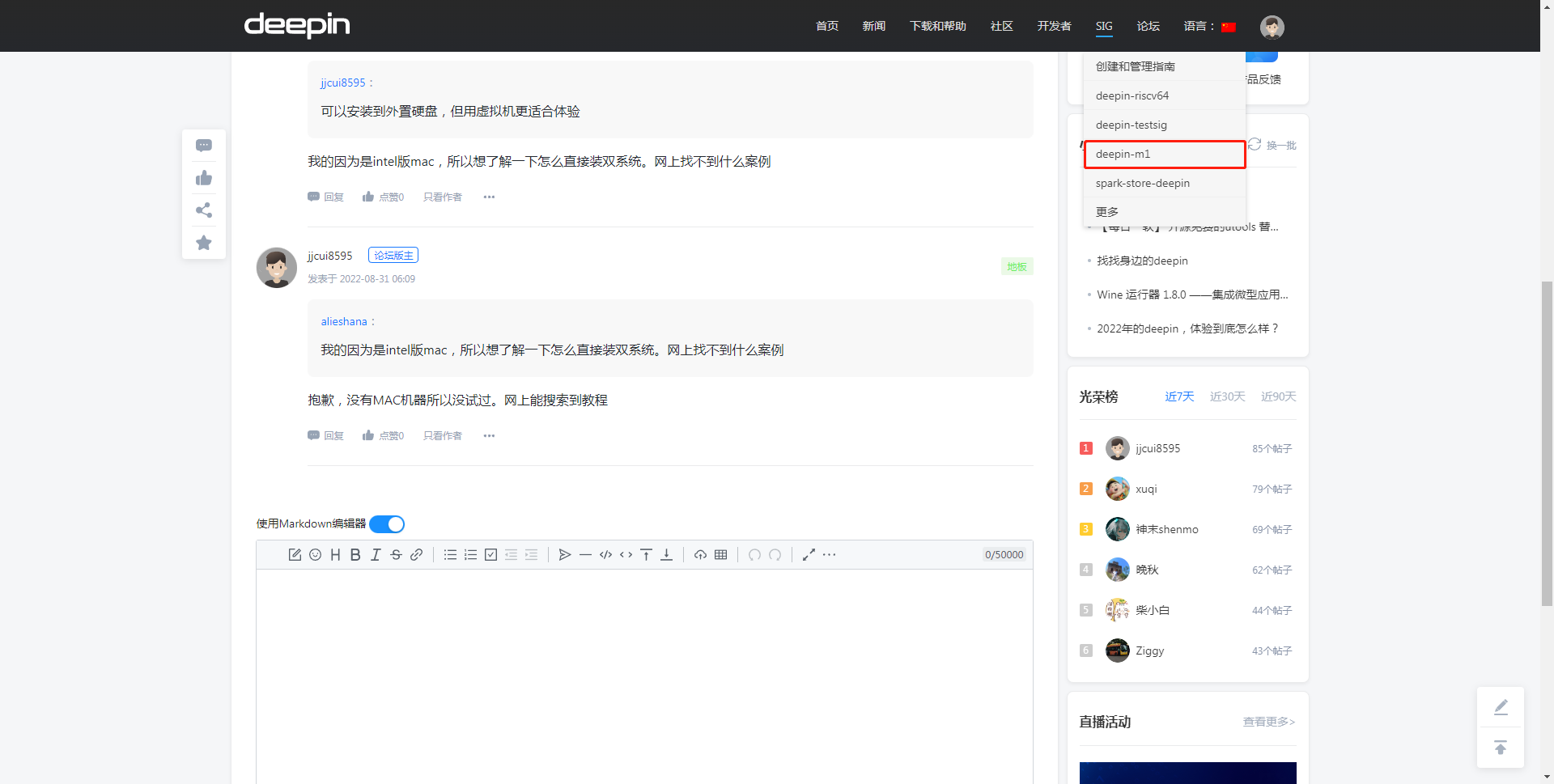Insert a hyperlink using the link icon
1554x784 pixels.
416,554
